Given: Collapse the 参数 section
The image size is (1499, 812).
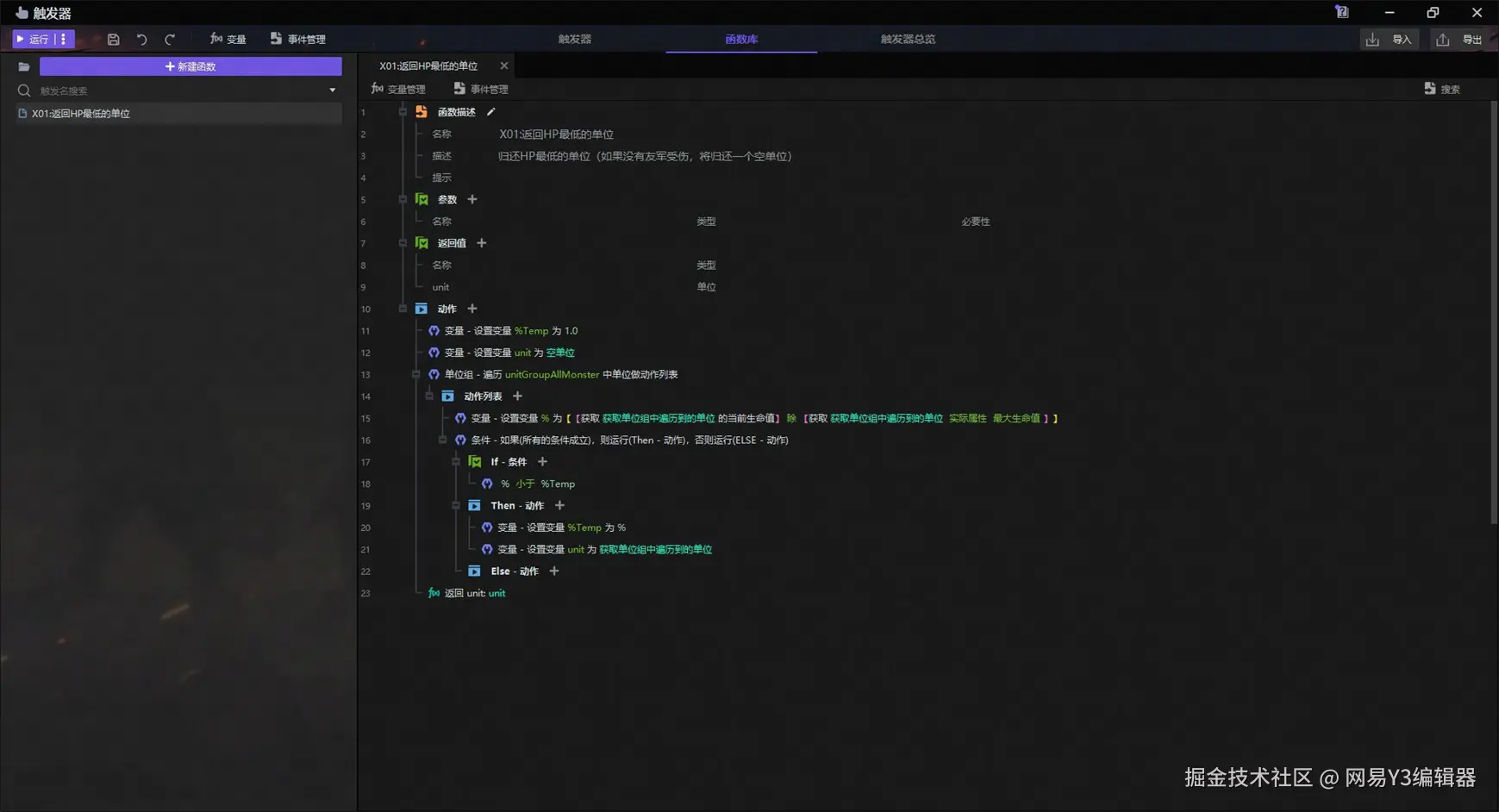Looking at the screenshot, I should [403, 199].
